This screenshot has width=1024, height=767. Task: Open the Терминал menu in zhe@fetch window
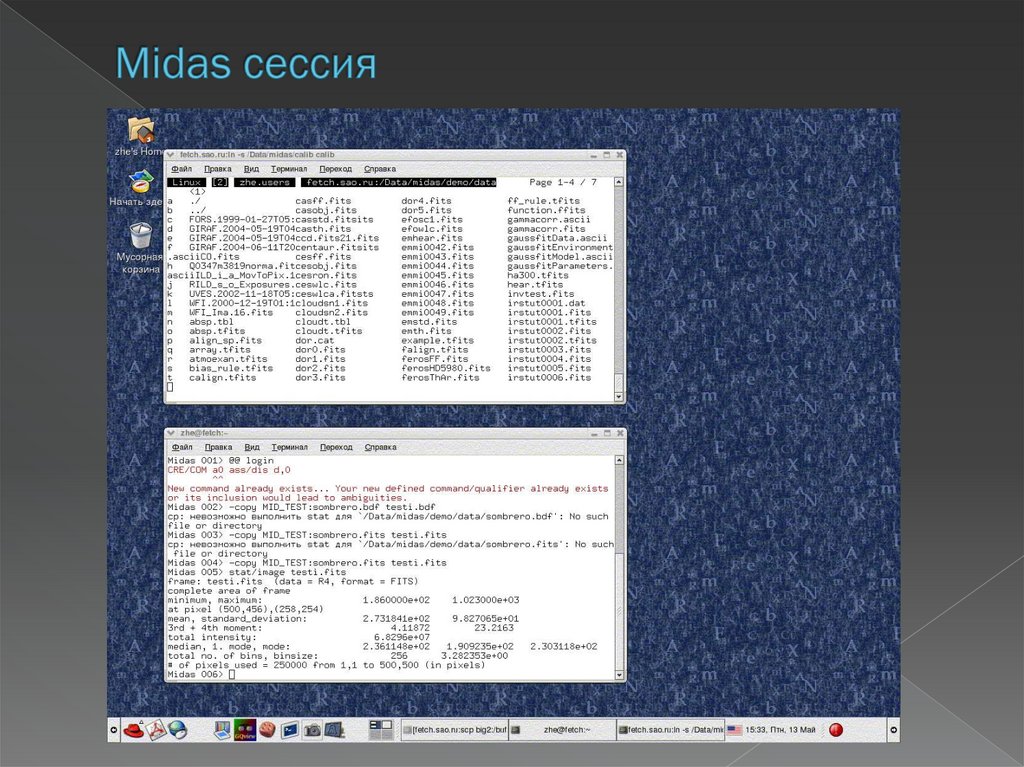289,447
